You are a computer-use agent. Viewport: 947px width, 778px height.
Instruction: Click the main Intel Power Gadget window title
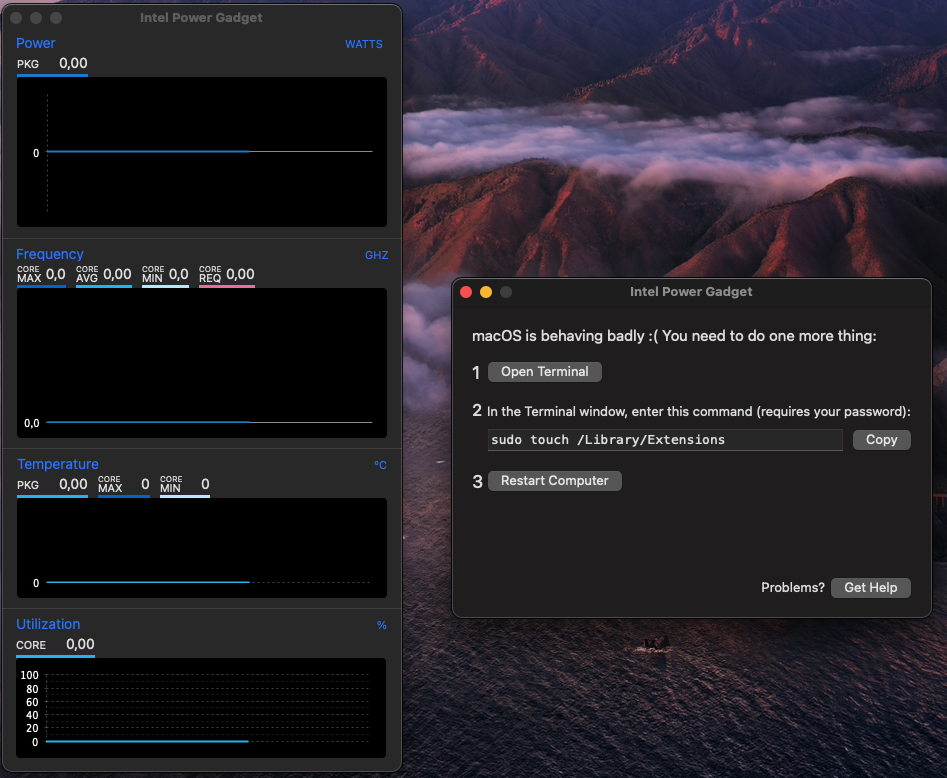point(201,18)
